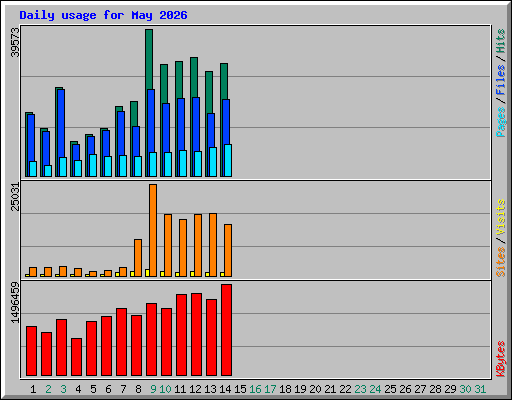Screen dimensions: 512x400
Task: Click day label 14 on the x-axis
Action: (x=225, y=389)
